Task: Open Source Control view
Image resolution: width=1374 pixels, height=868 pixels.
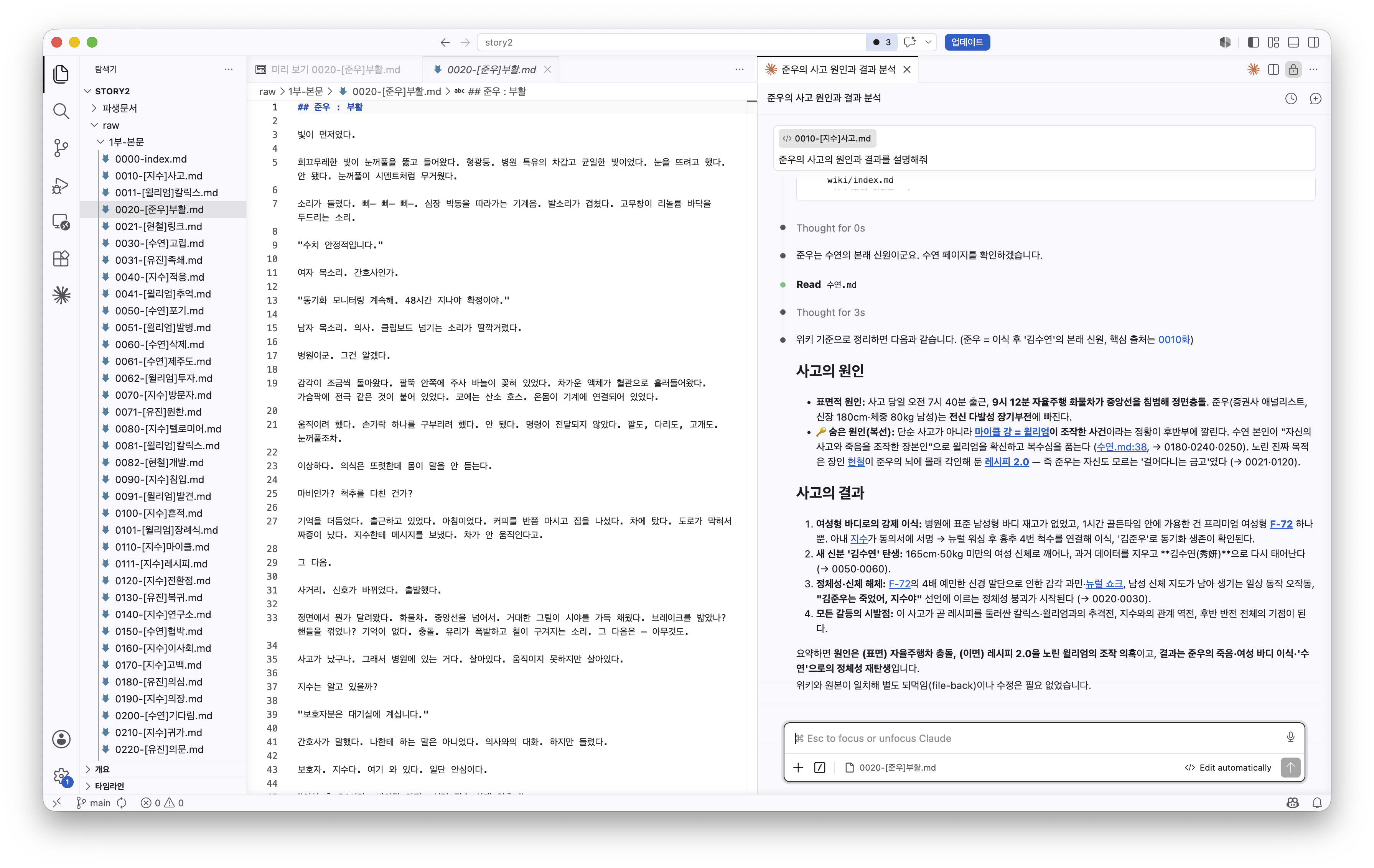Action: point(61,148)
